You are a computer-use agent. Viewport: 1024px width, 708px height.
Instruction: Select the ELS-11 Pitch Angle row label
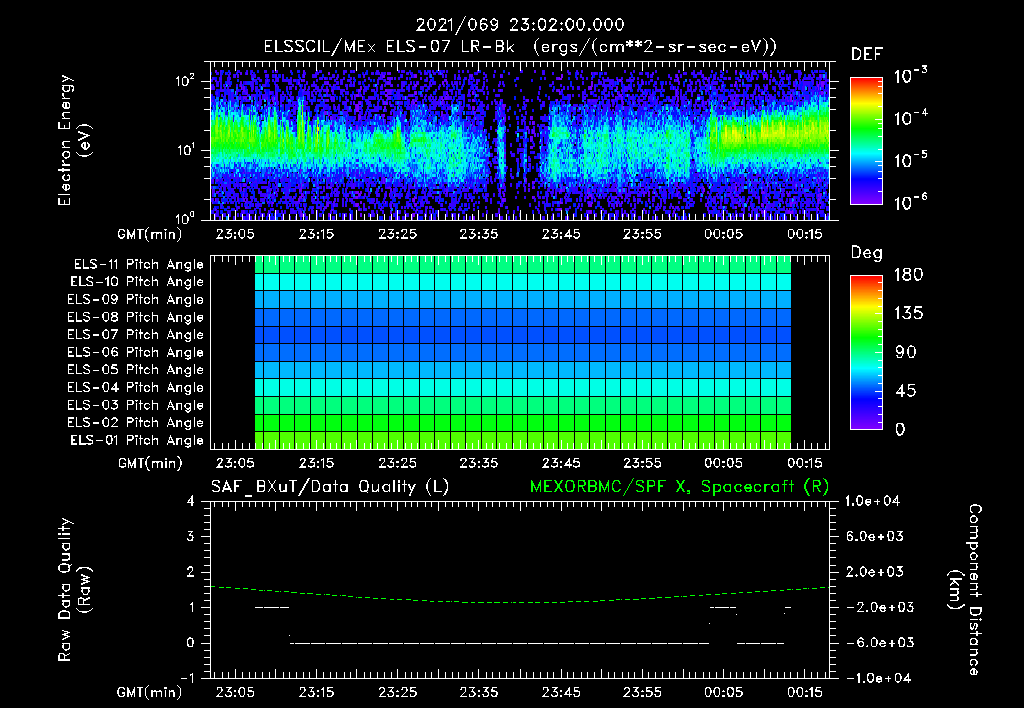pyautogui.click(x=138, y=265)
